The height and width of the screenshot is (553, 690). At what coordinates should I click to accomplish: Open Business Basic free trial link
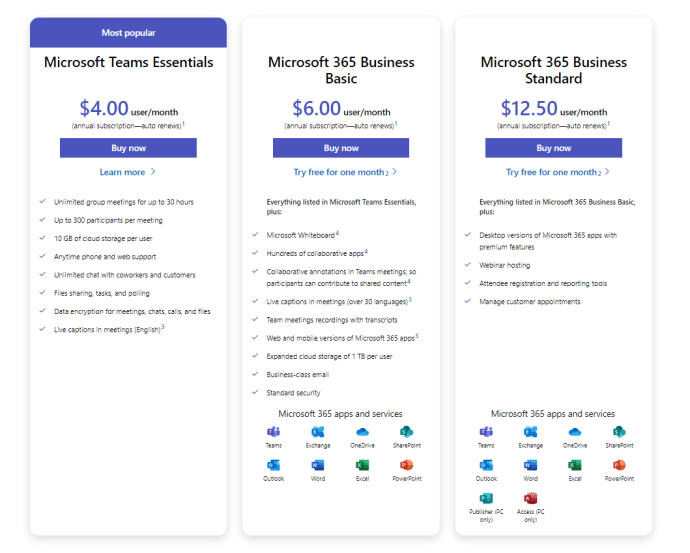click(x=341, y=172)
